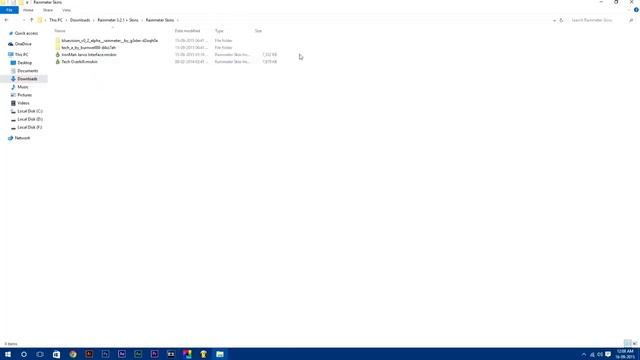
Task: Refresh the current folder
Action: coord(561,20)
